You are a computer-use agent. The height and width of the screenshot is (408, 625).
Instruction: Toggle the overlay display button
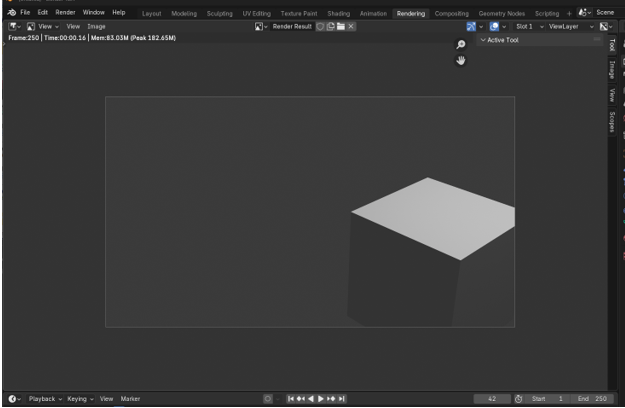click(x=494, y=26)
